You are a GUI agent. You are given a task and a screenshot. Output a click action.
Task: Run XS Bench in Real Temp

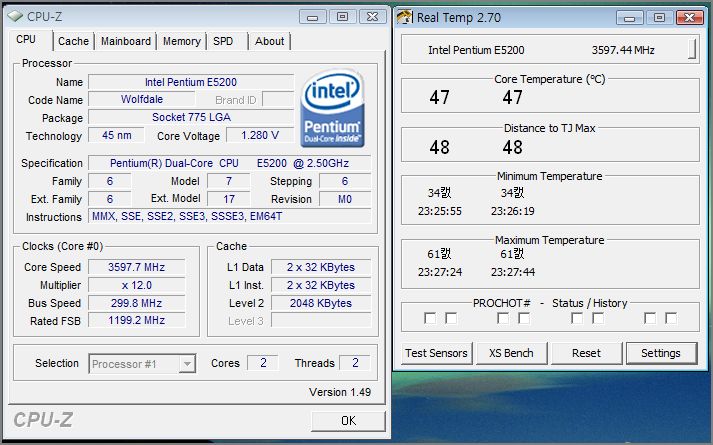click(512, 353)
